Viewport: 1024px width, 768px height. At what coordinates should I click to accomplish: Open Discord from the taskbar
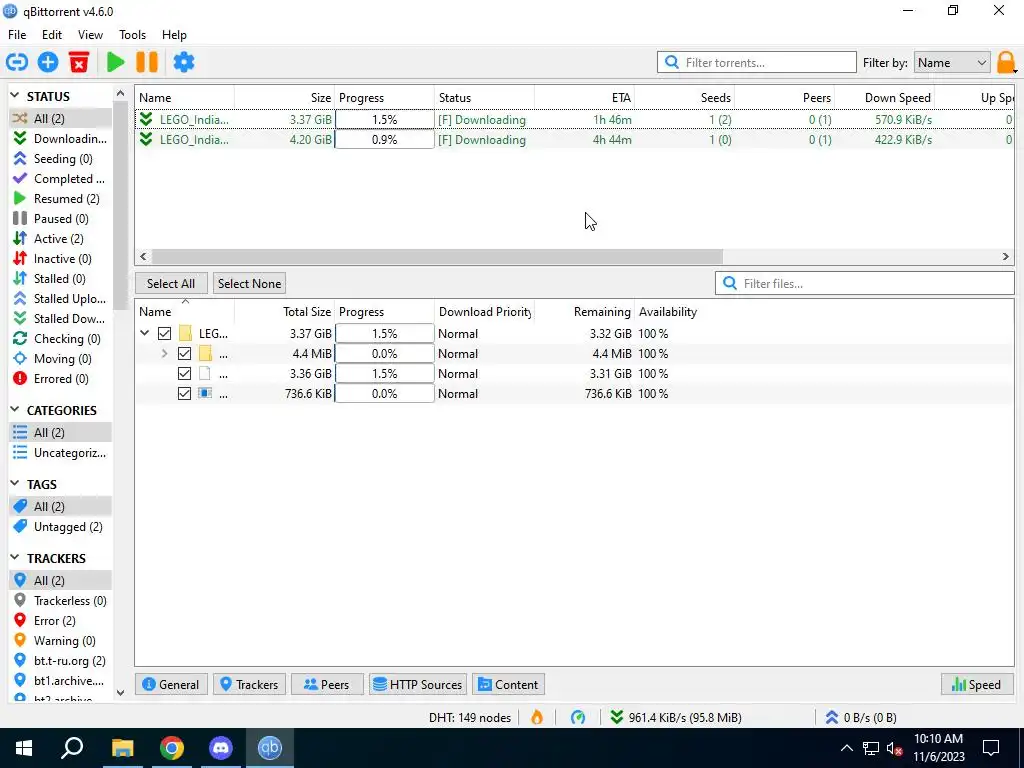point(221,748)
